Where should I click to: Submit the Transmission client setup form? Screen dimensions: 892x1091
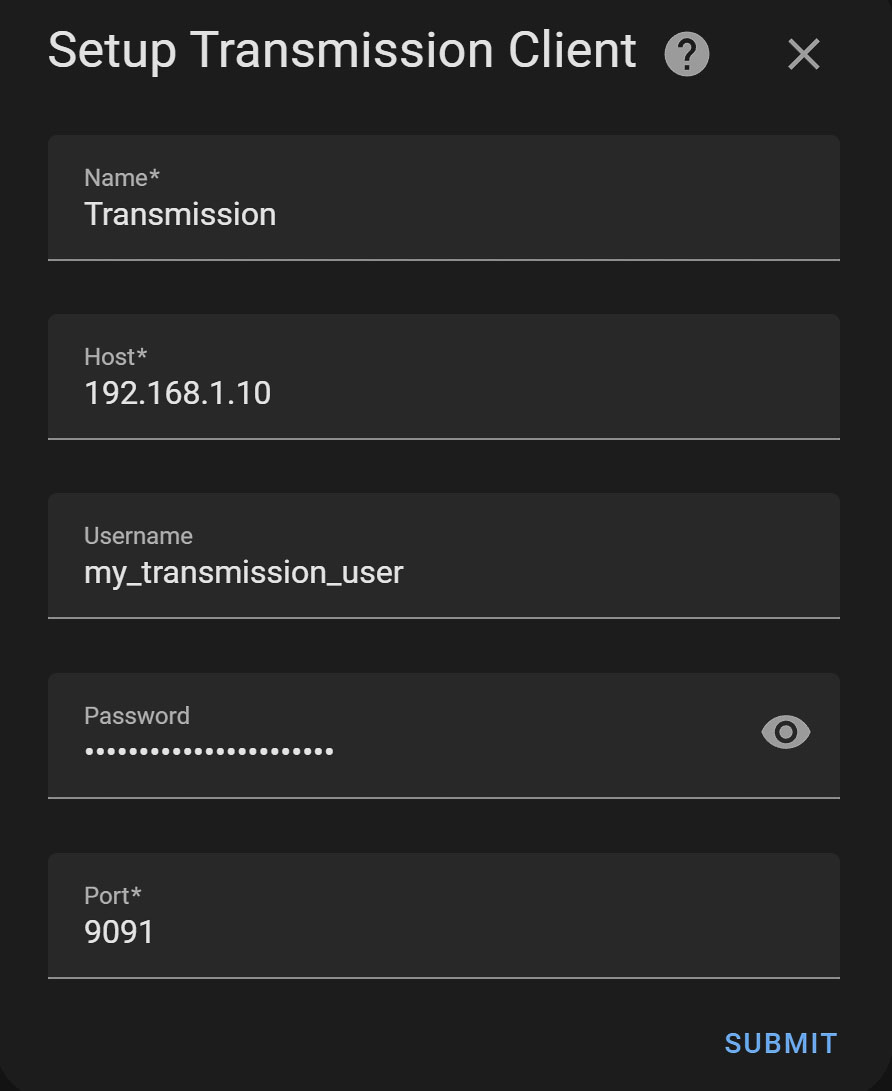pos(781,1043)
